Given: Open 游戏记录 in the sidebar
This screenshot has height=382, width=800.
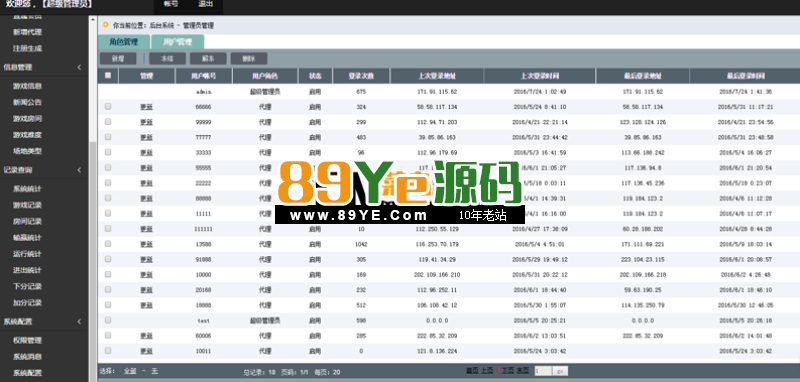Looking at the screenshot, I should (x=27, y=205).
